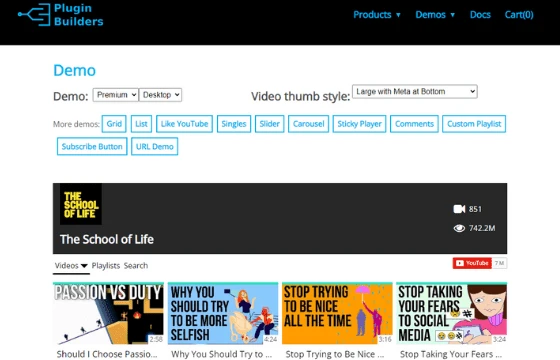
Task: Click The School of Life channel logo
Action: point(81,204)
